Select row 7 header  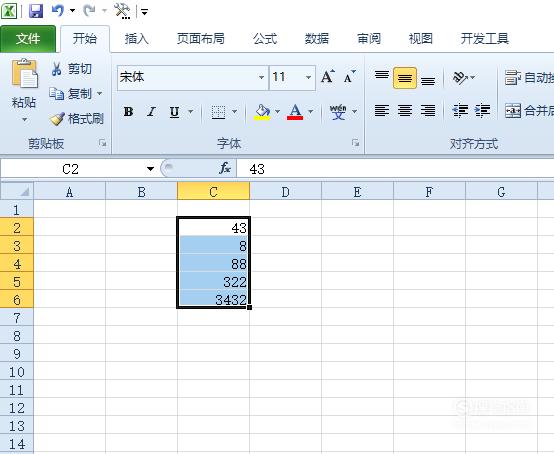tap(17, 318)
